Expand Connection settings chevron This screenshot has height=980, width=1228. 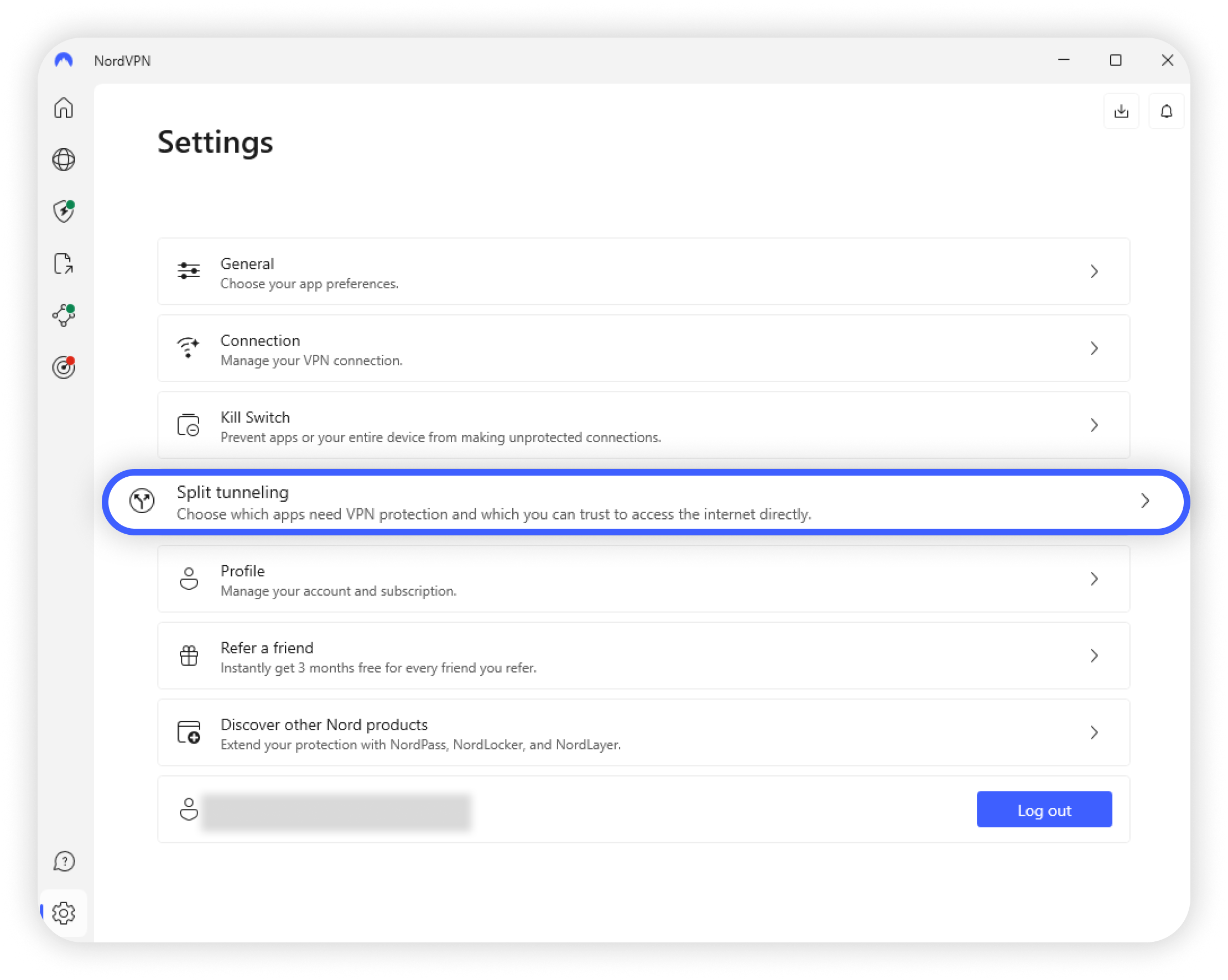(1094, 348)
